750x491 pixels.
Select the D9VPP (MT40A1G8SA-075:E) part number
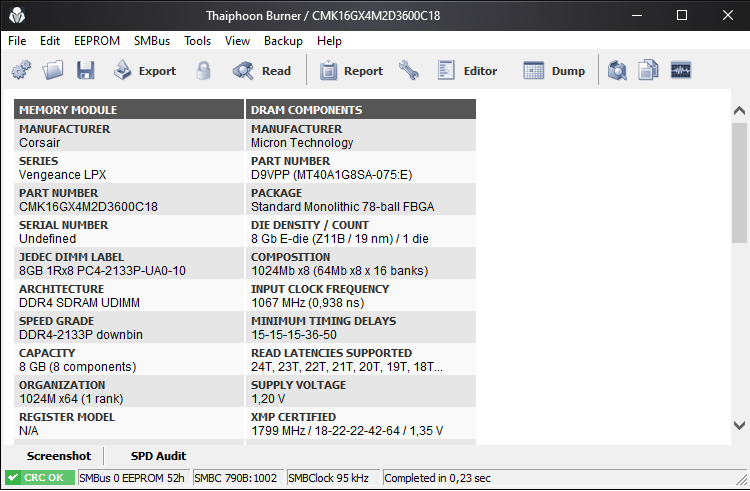point(331,175)
